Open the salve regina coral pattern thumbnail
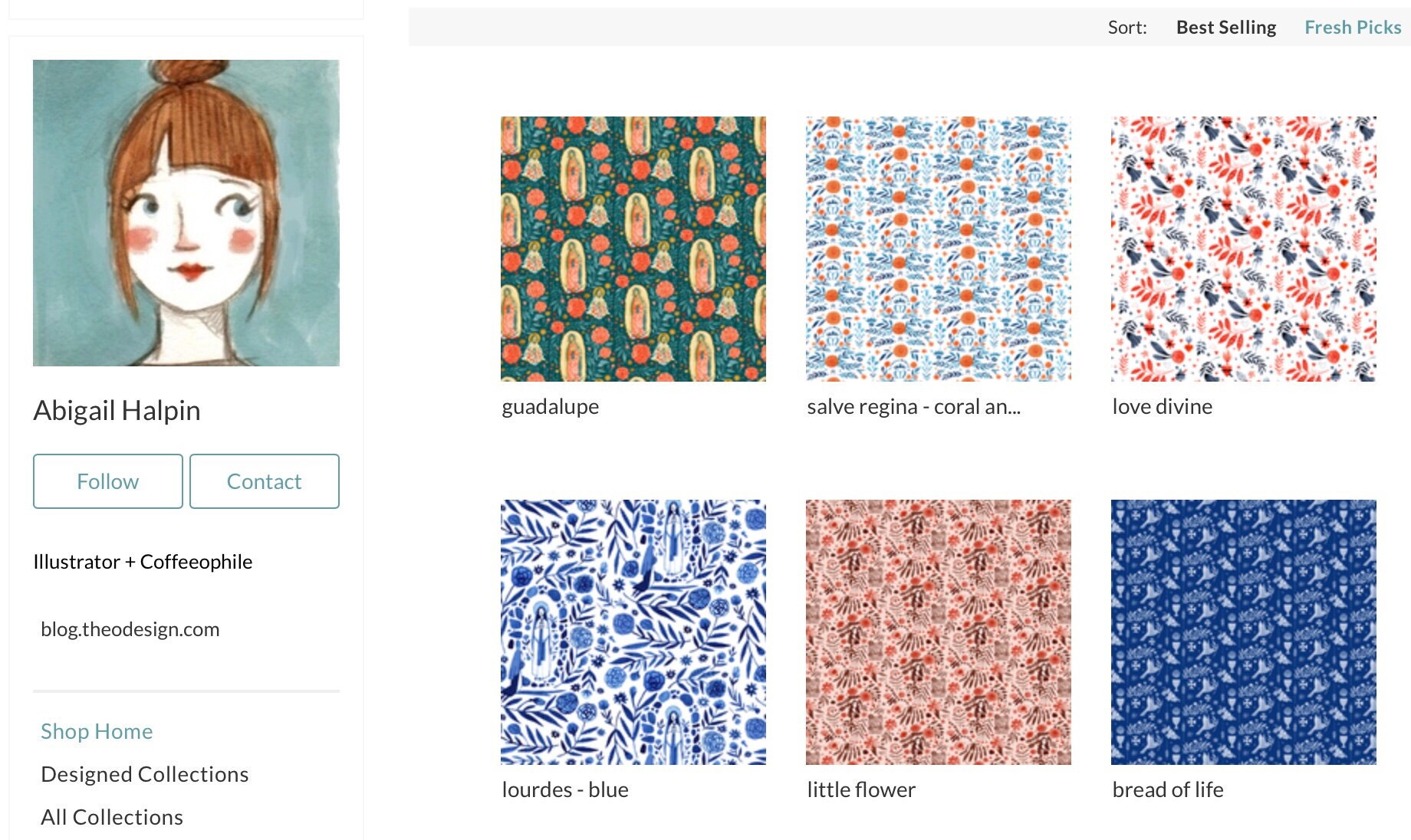The image size is (1411, 840). point(939,249)
